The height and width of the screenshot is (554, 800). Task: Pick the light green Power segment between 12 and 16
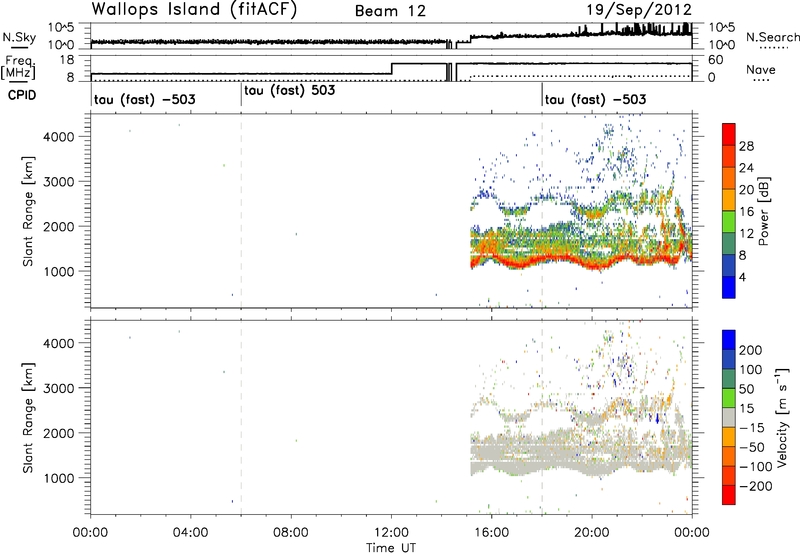[x=729, y=222]
